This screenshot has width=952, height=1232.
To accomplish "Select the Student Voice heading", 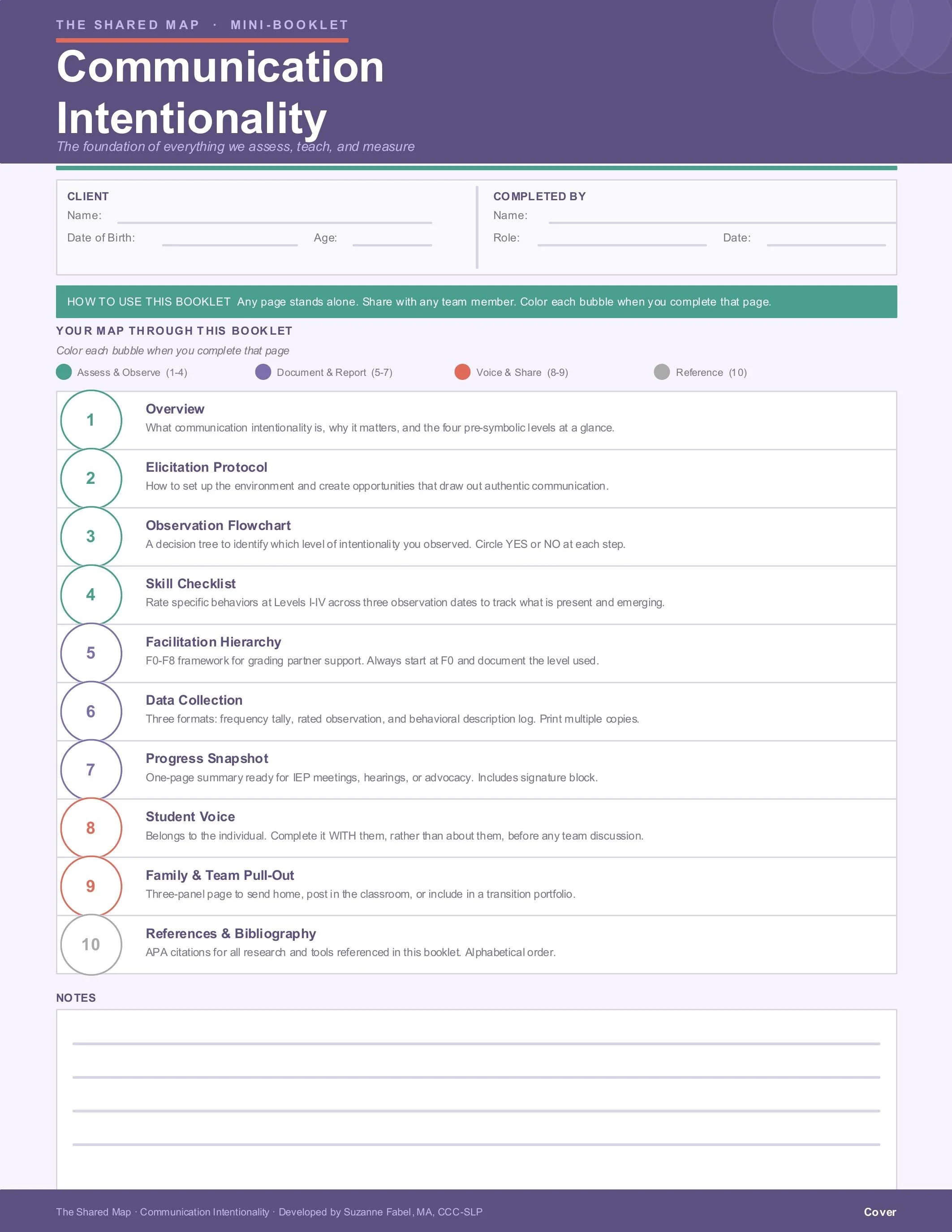I will tap(190, 817).
